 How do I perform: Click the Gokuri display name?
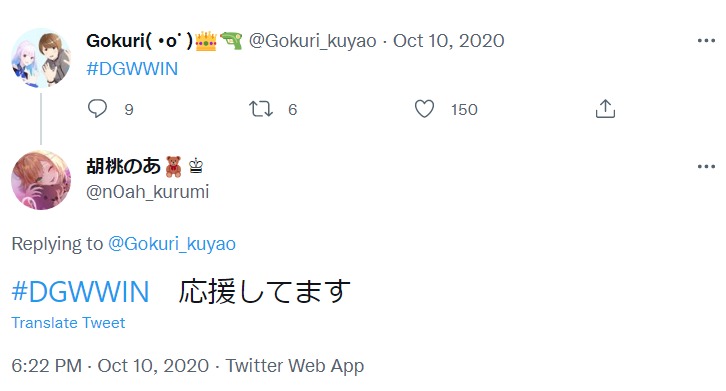tap(139, 41)
